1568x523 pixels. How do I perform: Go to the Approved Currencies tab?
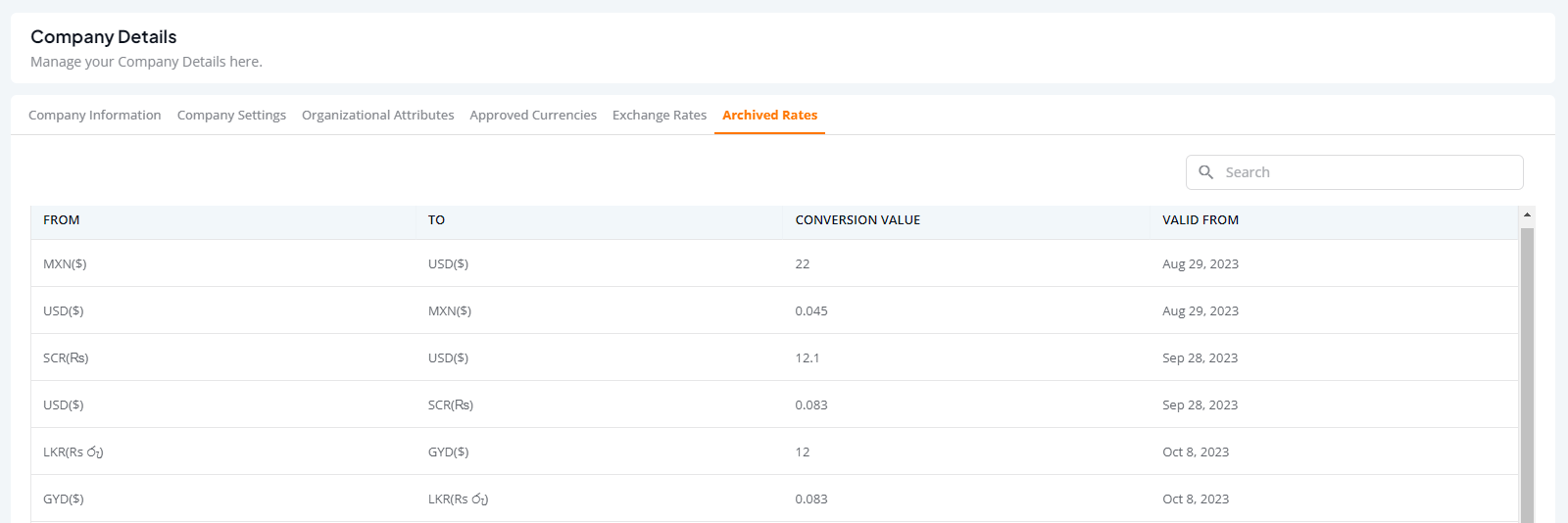click(533, 115)
